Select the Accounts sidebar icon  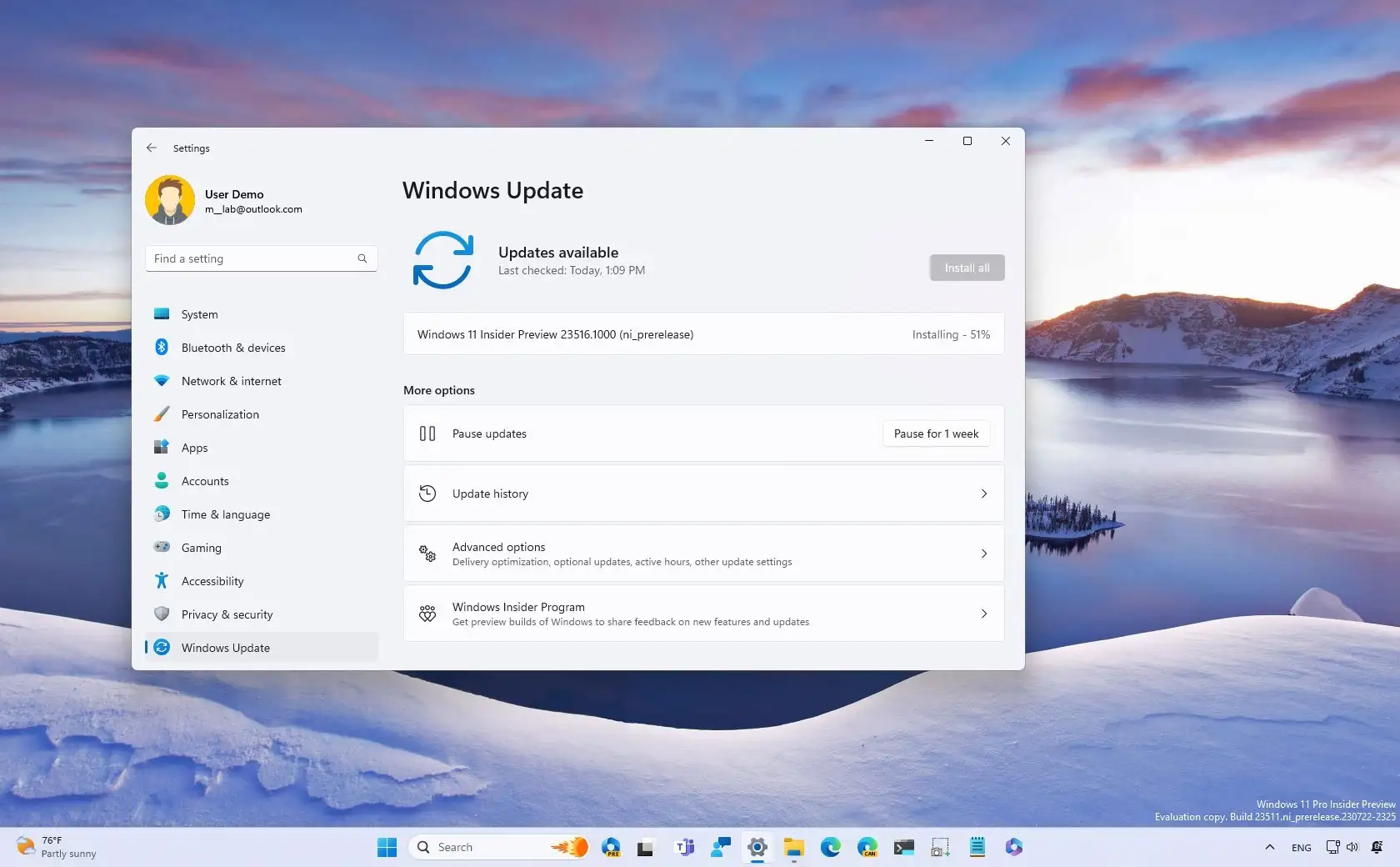pyautogui.click(x=162, y=481)
